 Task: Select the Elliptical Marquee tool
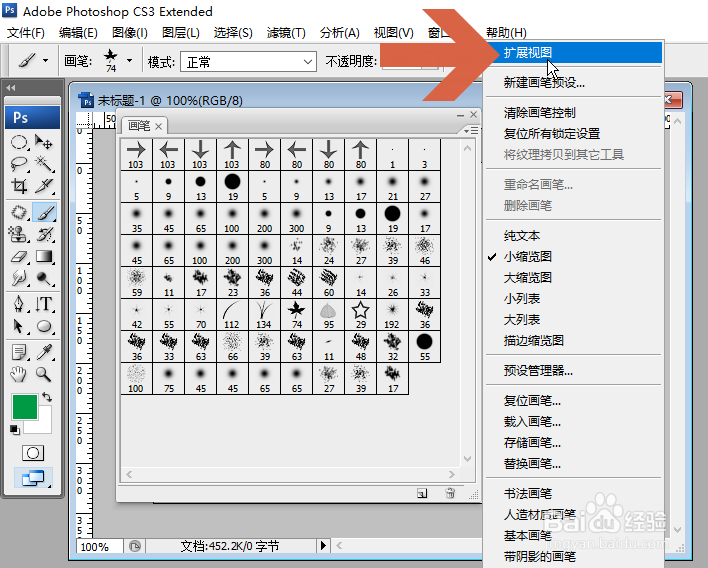click(19, 143)
